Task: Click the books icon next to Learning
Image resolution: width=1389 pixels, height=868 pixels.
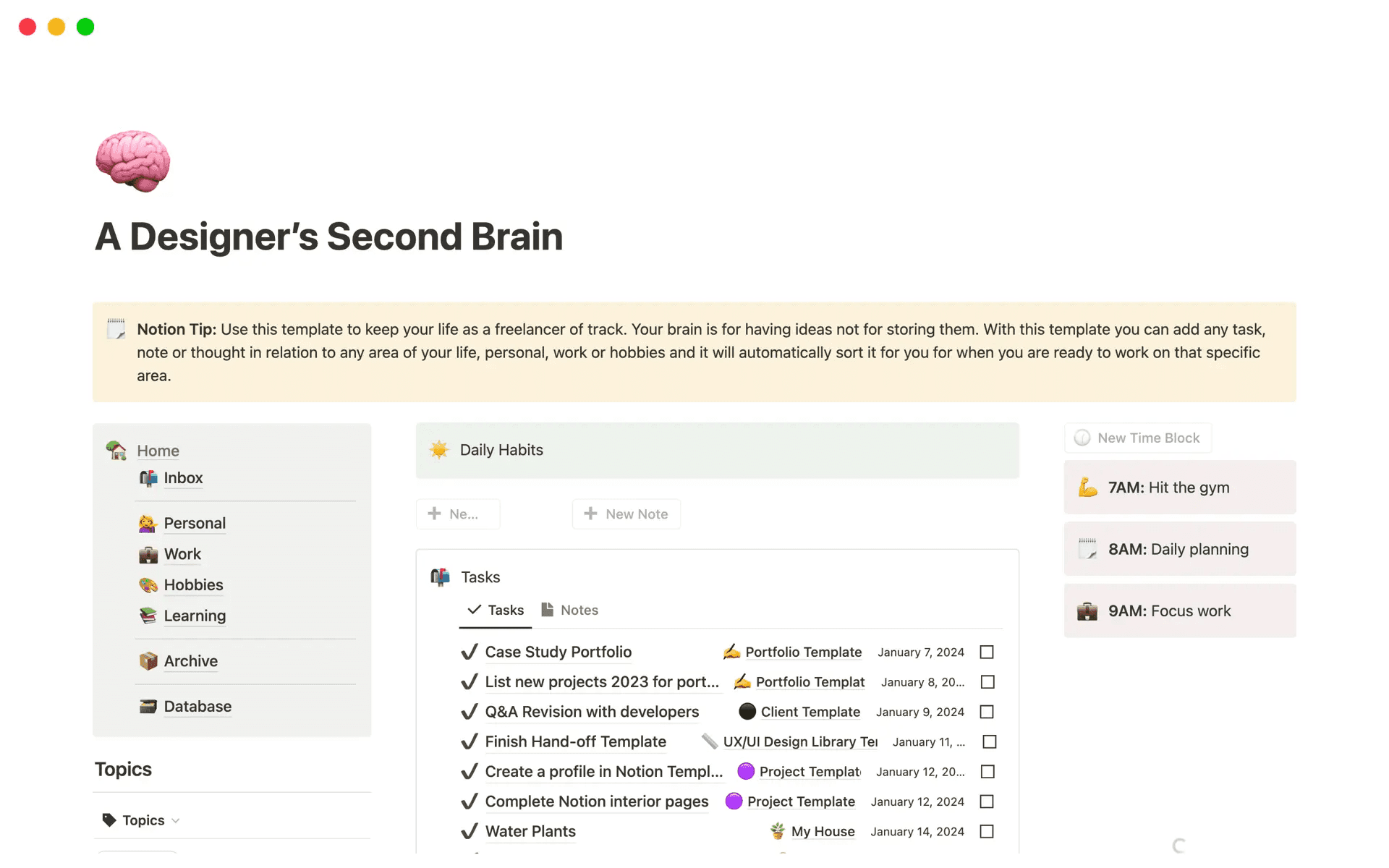Action: pyautogui.click(x=148, y=616)
